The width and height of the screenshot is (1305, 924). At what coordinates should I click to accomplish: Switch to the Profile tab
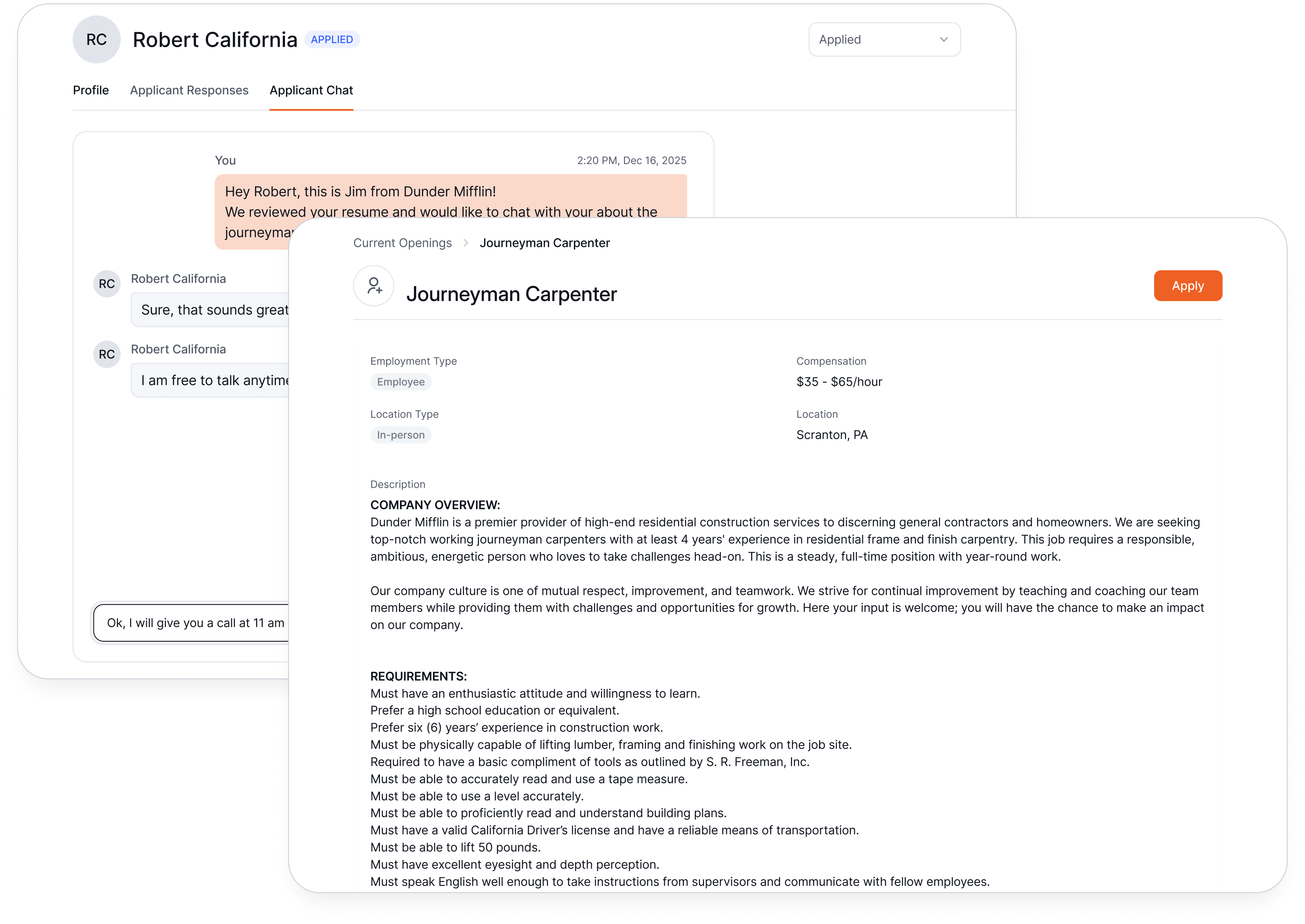pos(91,90)
